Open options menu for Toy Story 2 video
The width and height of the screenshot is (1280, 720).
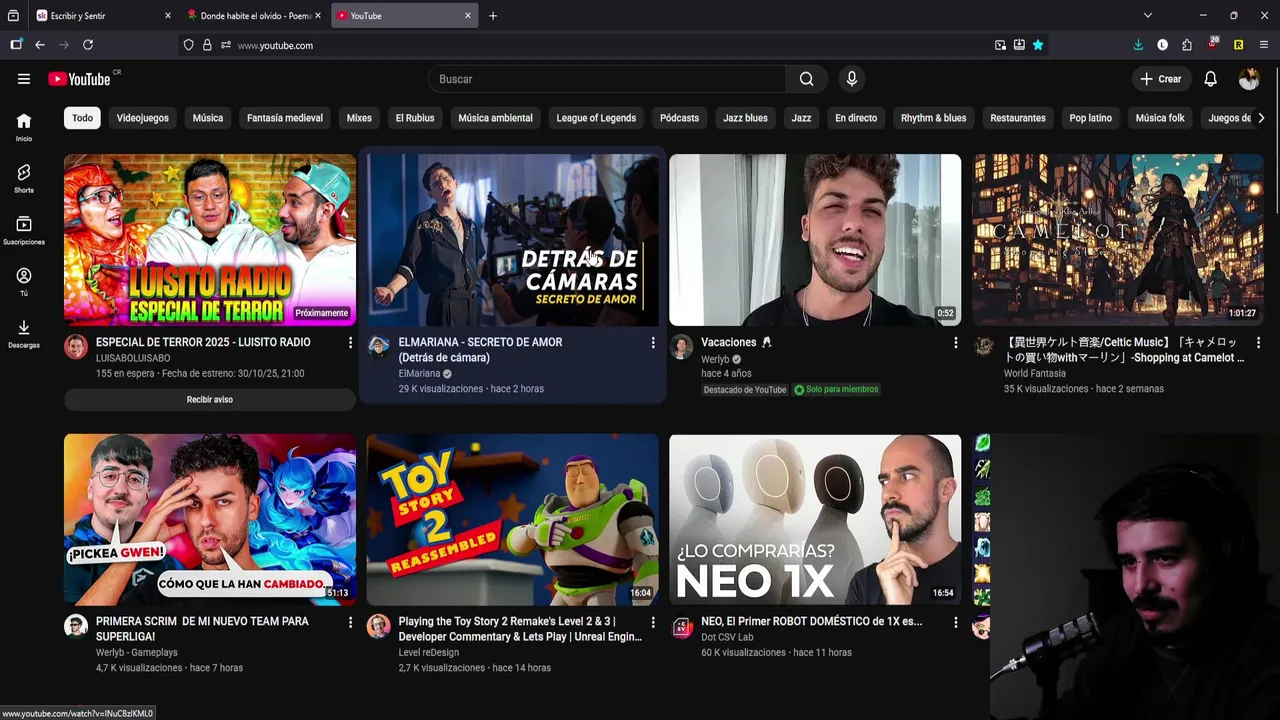click(653, 622)
